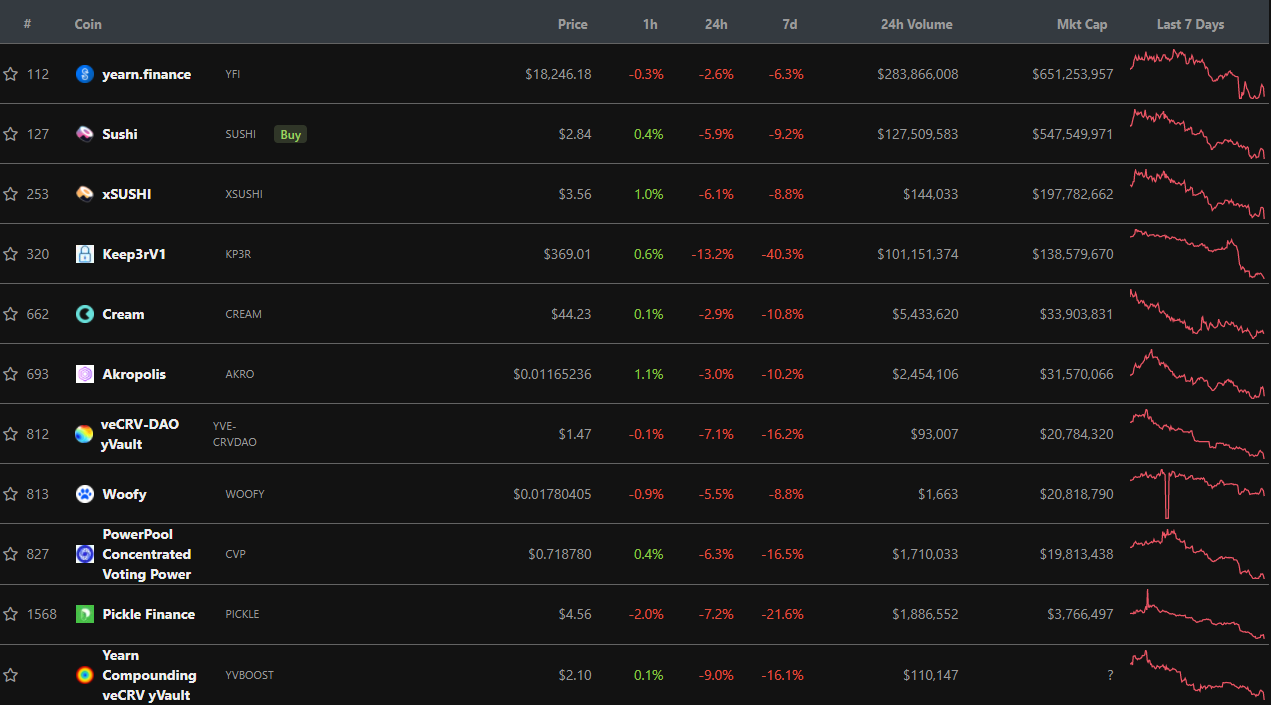Open the Sushi coin page

120,134
